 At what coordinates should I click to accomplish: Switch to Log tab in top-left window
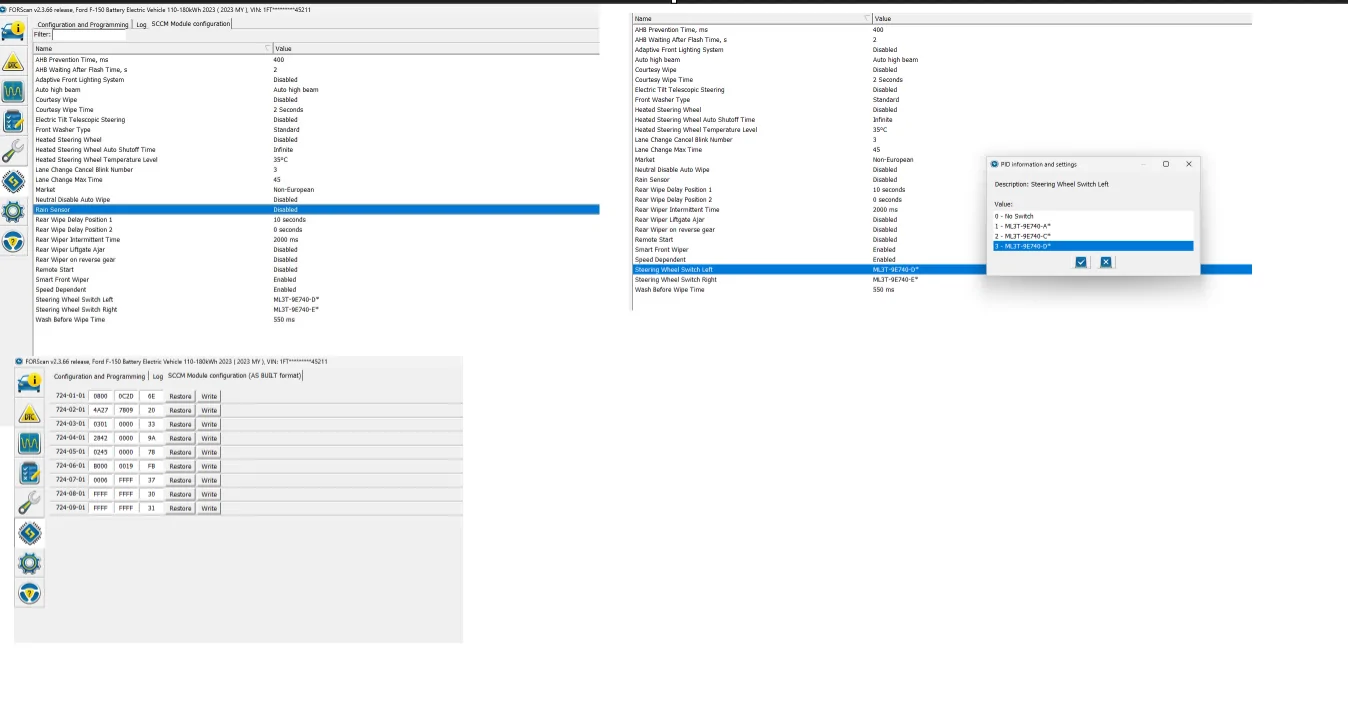pos(140,24)
